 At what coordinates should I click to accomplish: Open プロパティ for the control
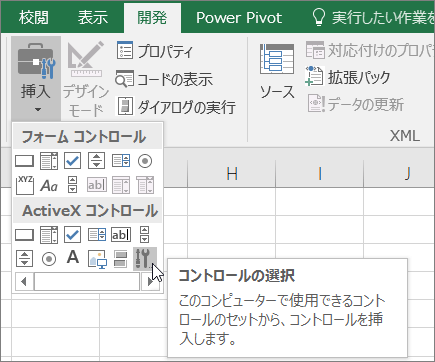click(155, 51)
